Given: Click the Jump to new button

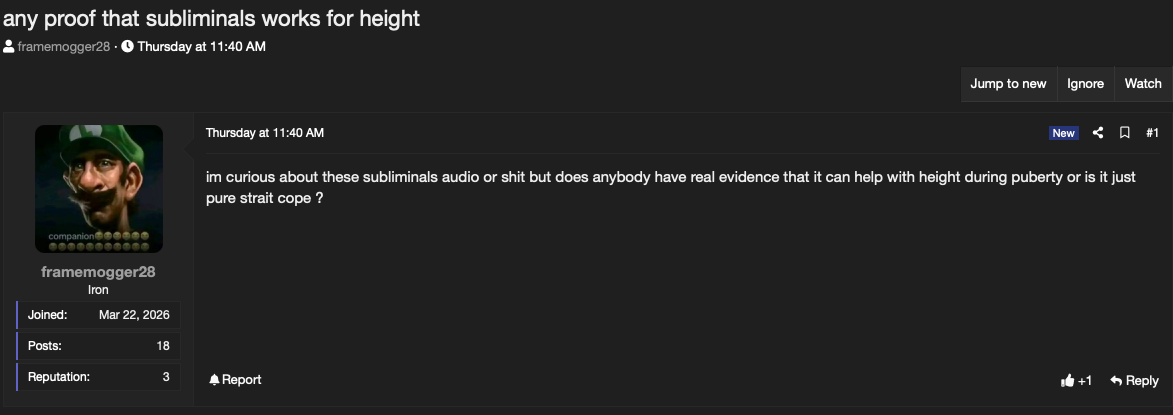Looking at the screenshot, I should coord(1008,84).
